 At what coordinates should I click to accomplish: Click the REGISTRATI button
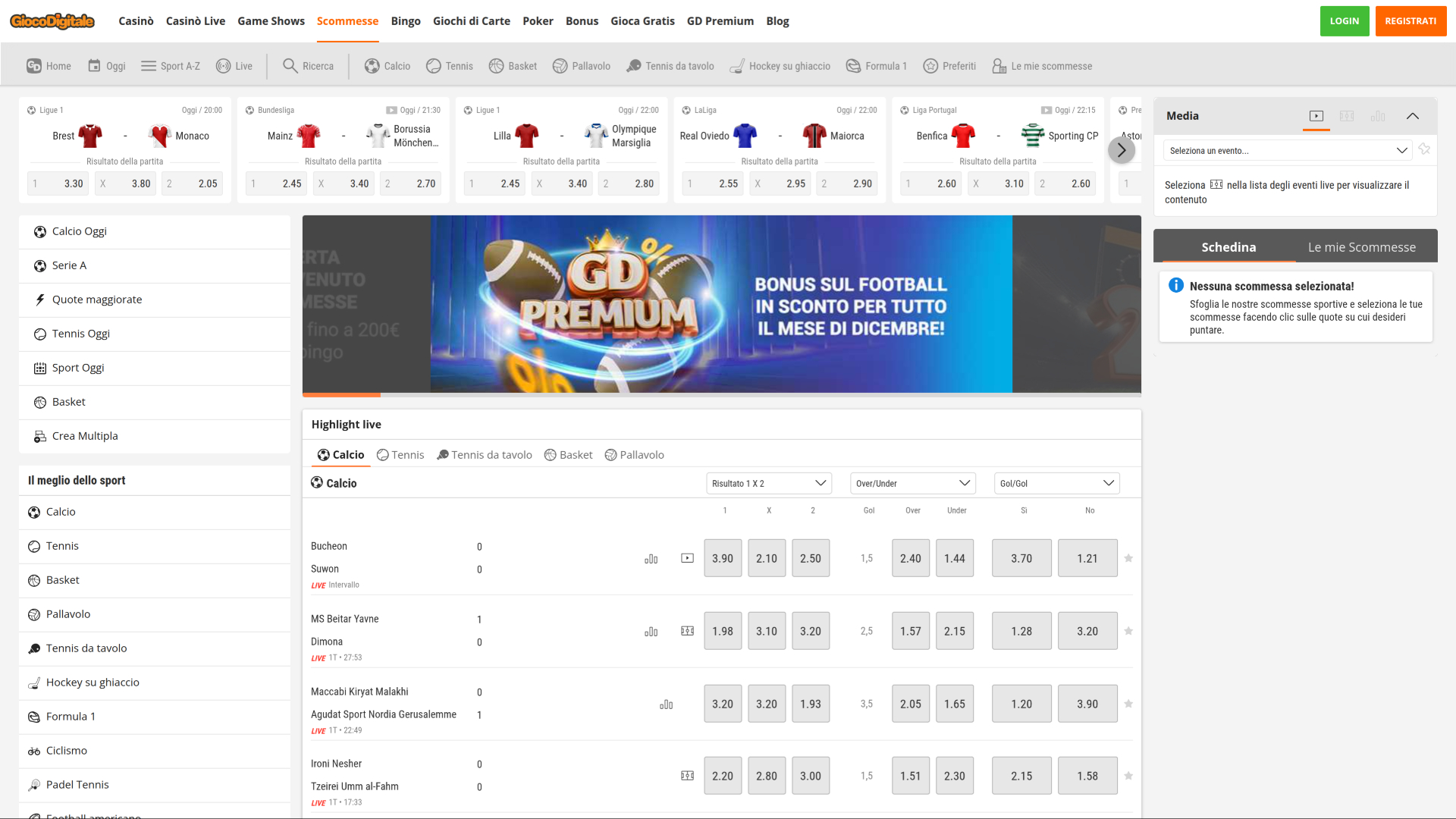(1410, 20)
